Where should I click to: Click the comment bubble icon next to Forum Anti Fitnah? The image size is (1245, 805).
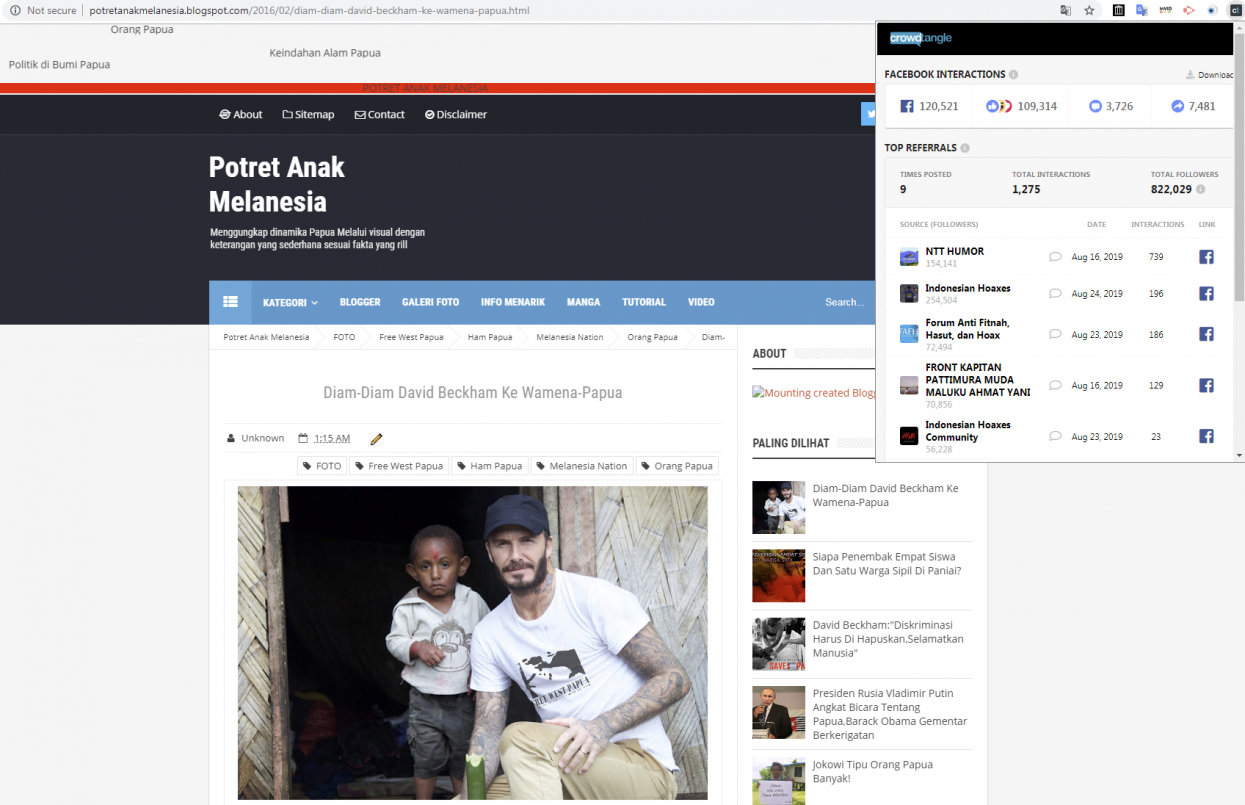point(1054,335)
